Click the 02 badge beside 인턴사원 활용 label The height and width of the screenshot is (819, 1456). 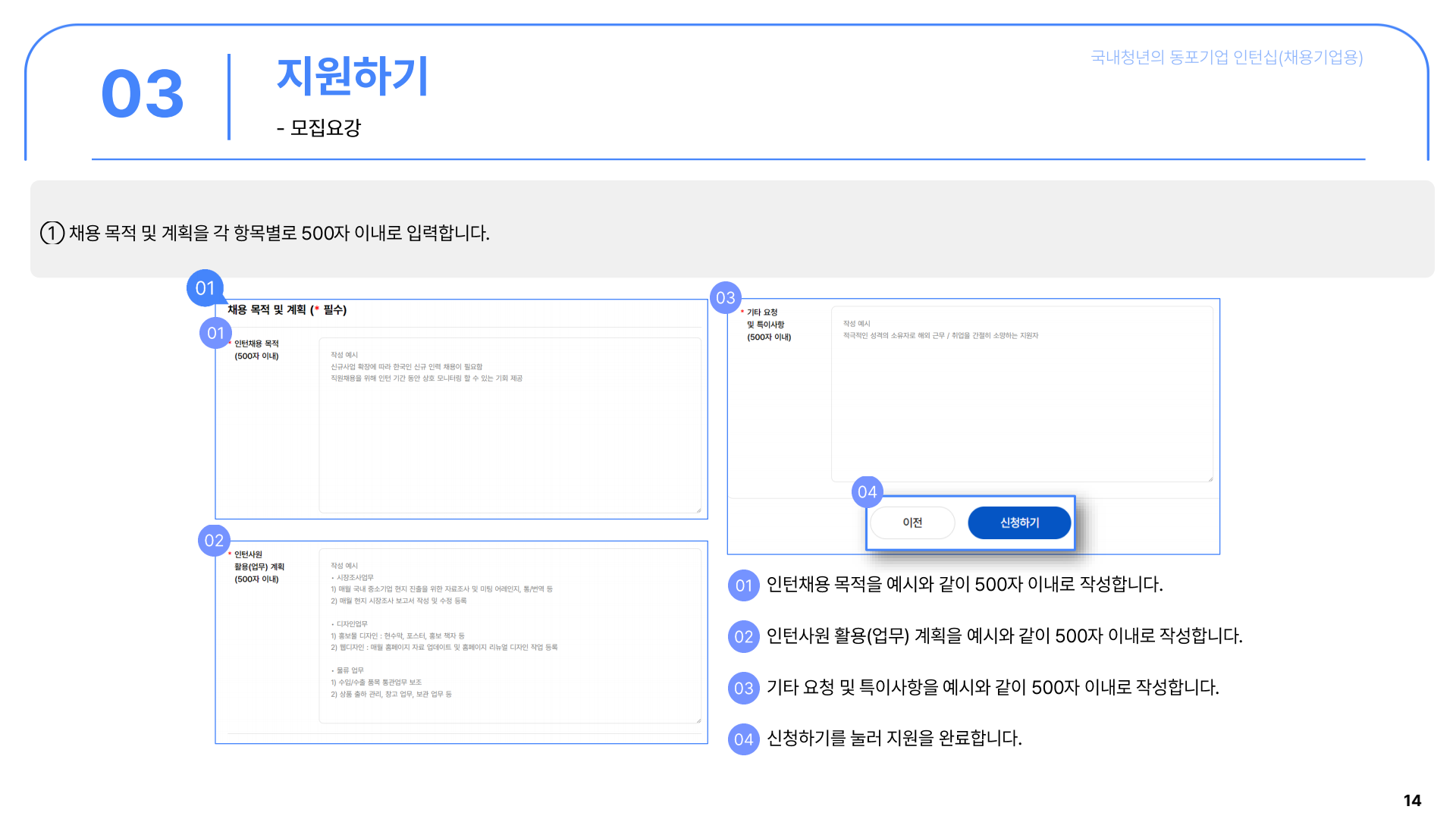(x=214, y=541)
